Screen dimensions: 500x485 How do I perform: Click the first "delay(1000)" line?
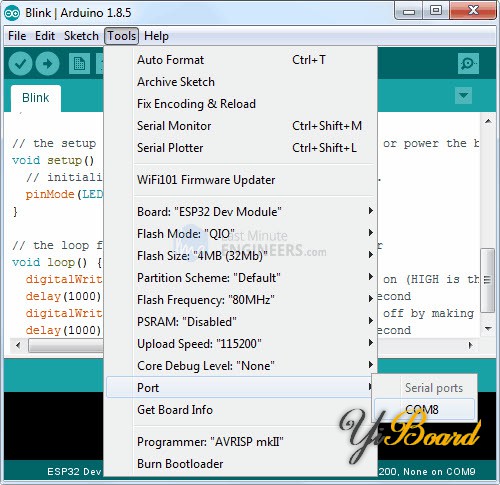click(x=63, y=296)
